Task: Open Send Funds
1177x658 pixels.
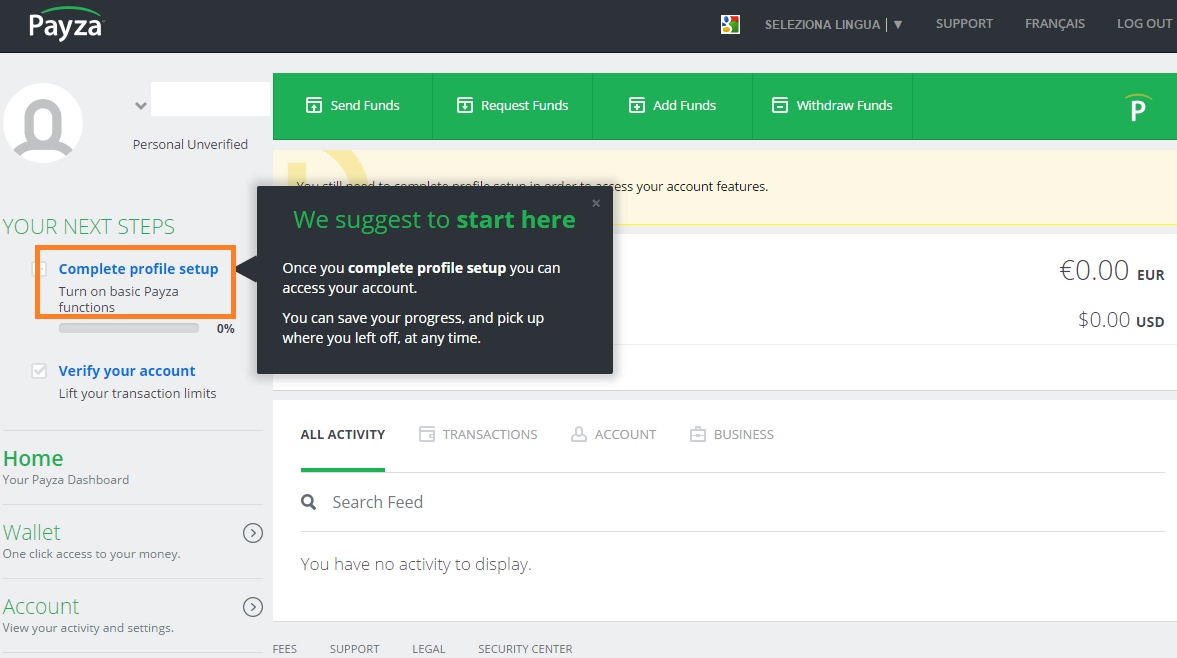Action: [x=353, y=106]
